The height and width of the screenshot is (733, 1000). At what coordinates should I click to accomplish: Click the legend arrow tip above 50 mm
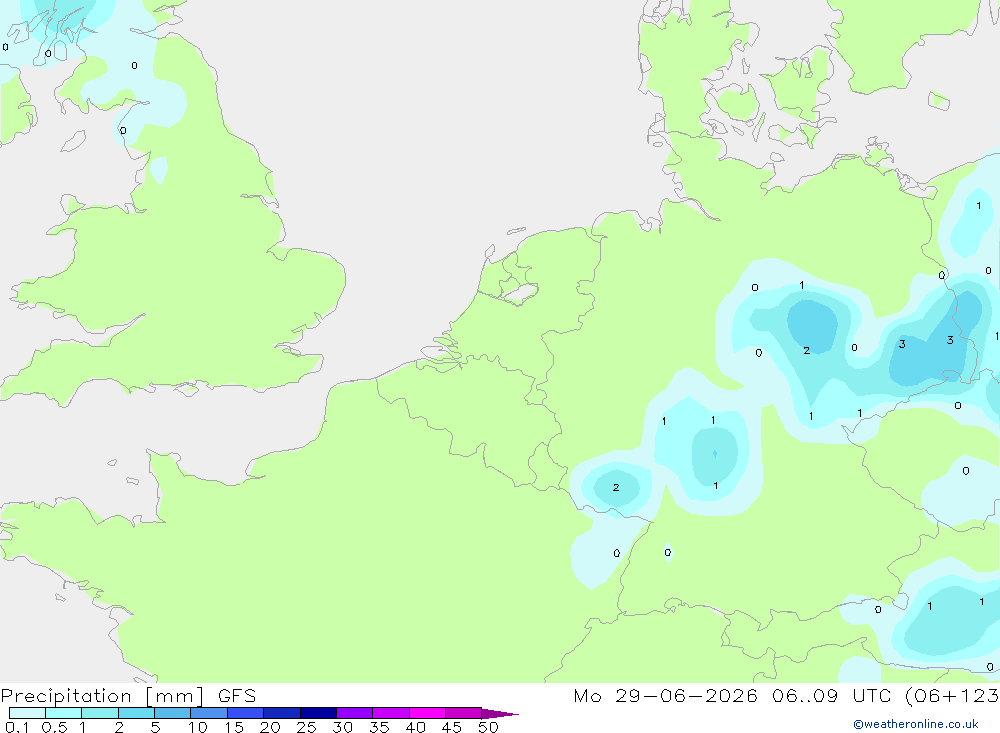500,714
